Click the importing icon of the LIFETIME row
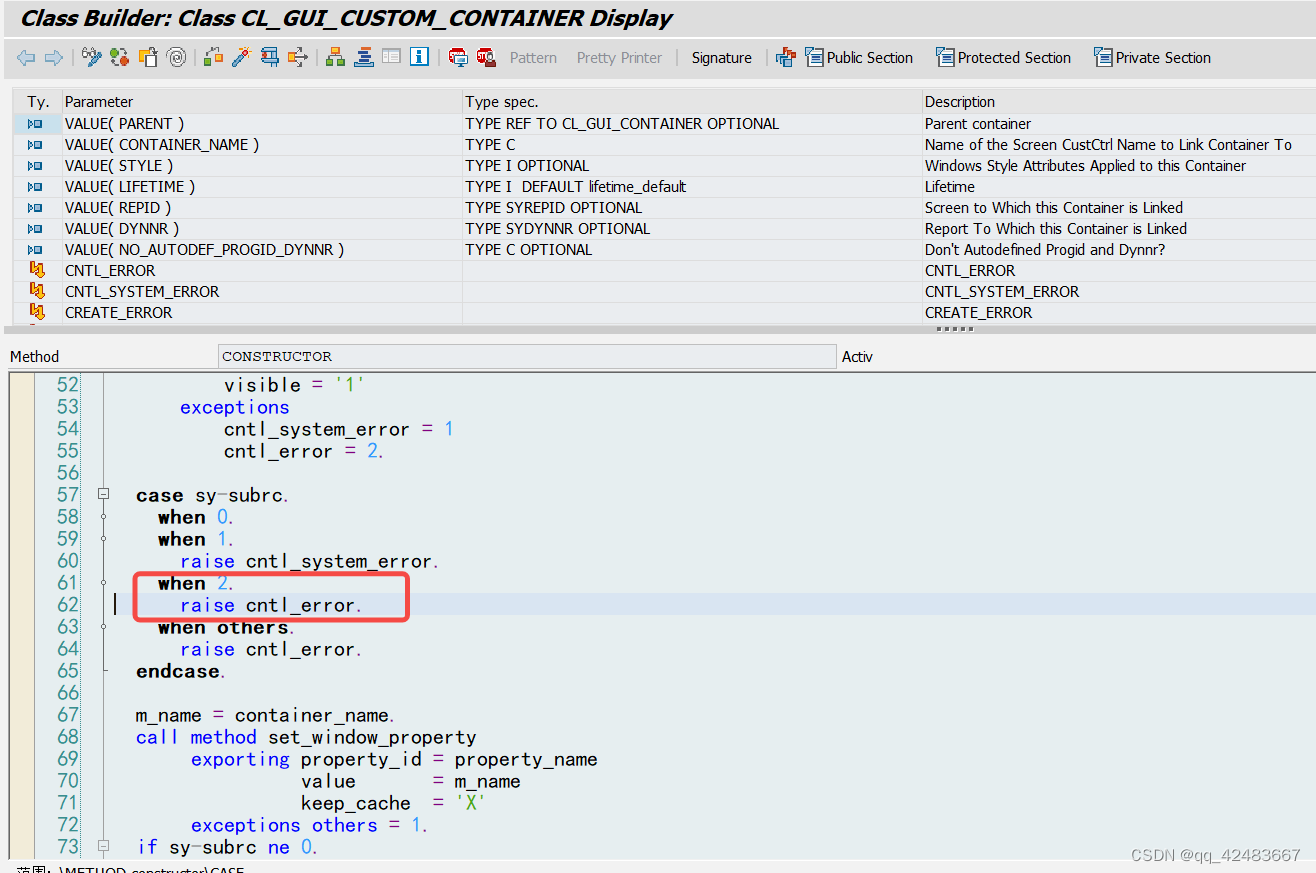Screen dimensions: 1316x873 coord(37,187)
